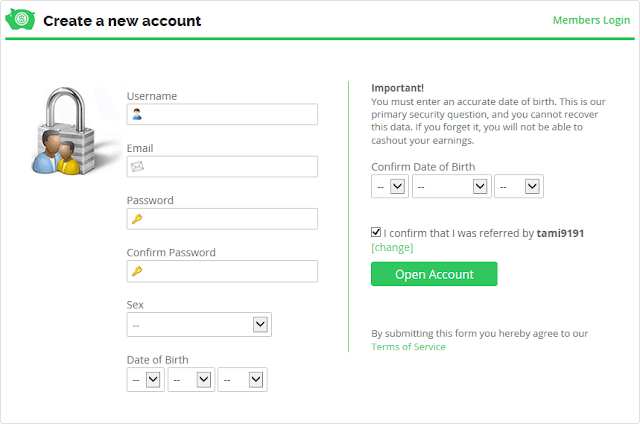Open the Terms of Service link

(408, 346)
